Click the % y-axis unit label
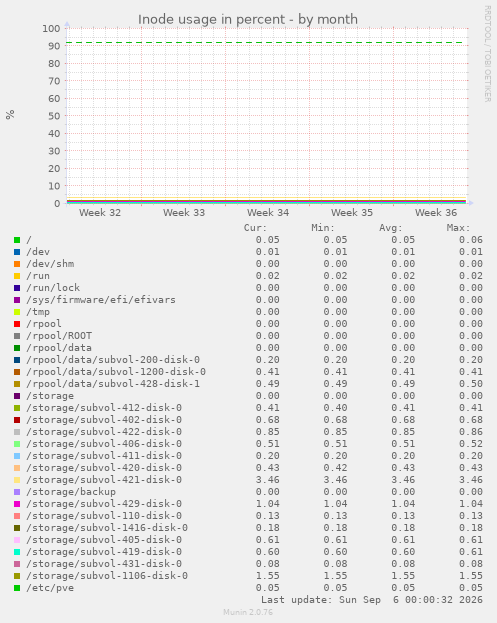 (x=10, y=115)
